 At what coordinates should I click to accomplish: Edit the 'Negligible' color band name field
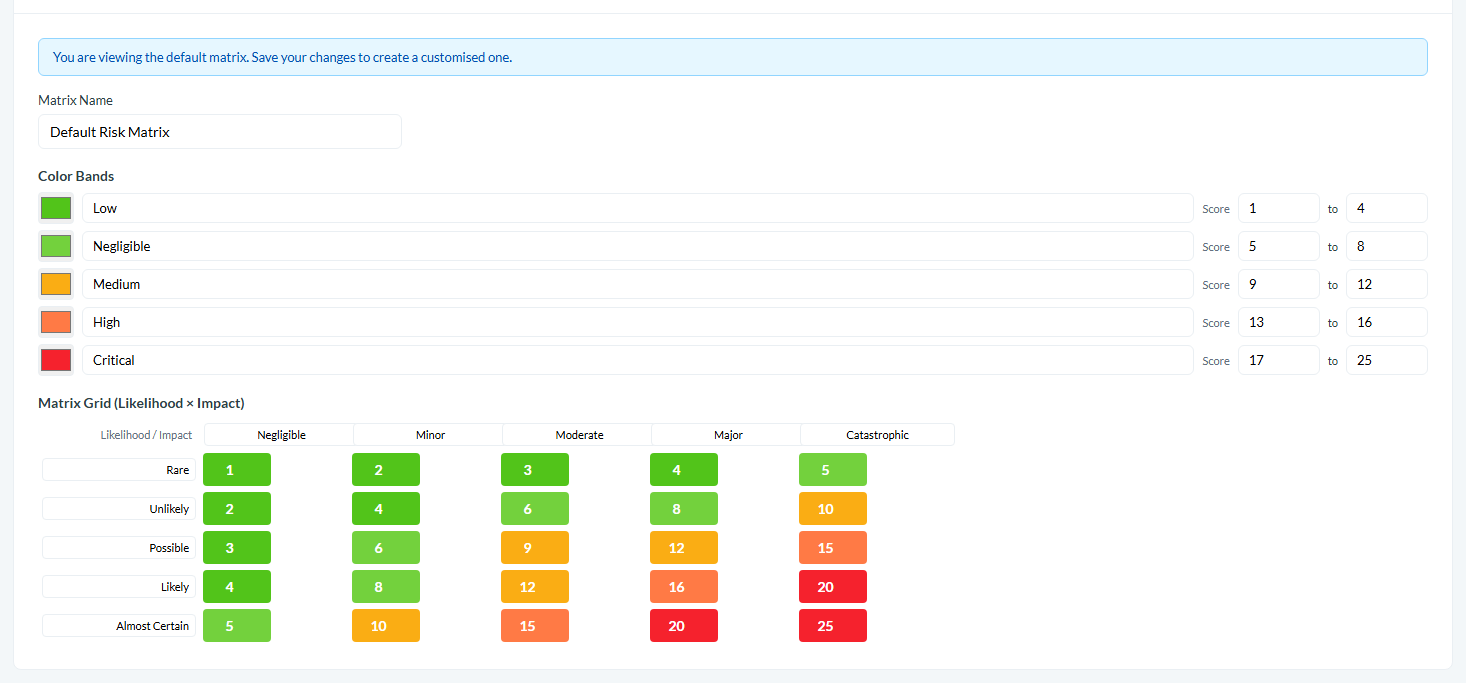click(x=638, y=246)
